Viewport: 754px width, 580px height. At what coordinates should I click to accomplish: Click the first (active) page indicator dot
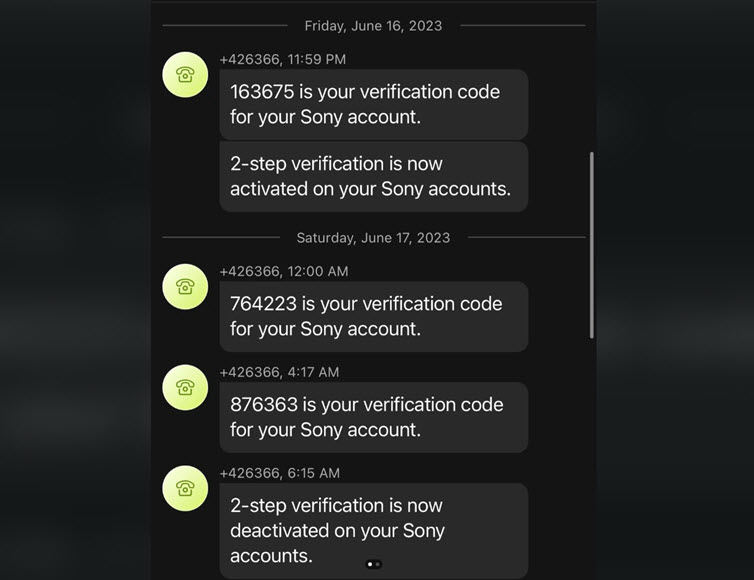[x=370, y=564]
